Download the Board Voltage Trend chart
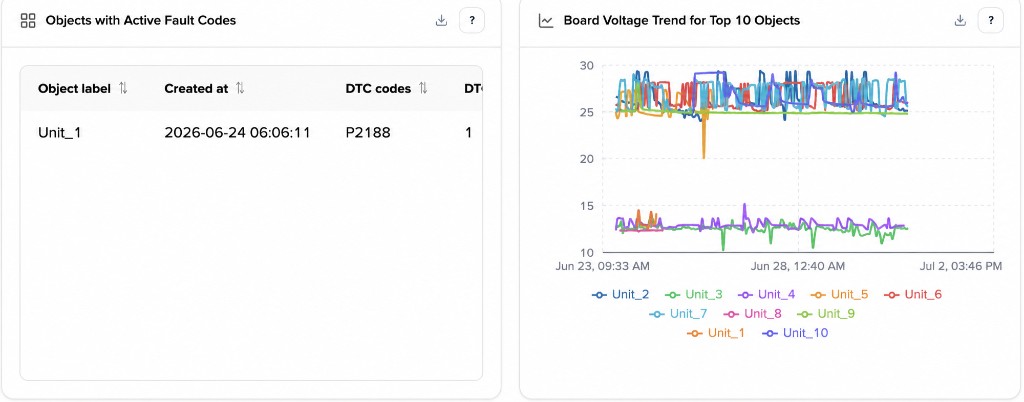This screenshot has height=402, width=1024. (x=960, y=20)
